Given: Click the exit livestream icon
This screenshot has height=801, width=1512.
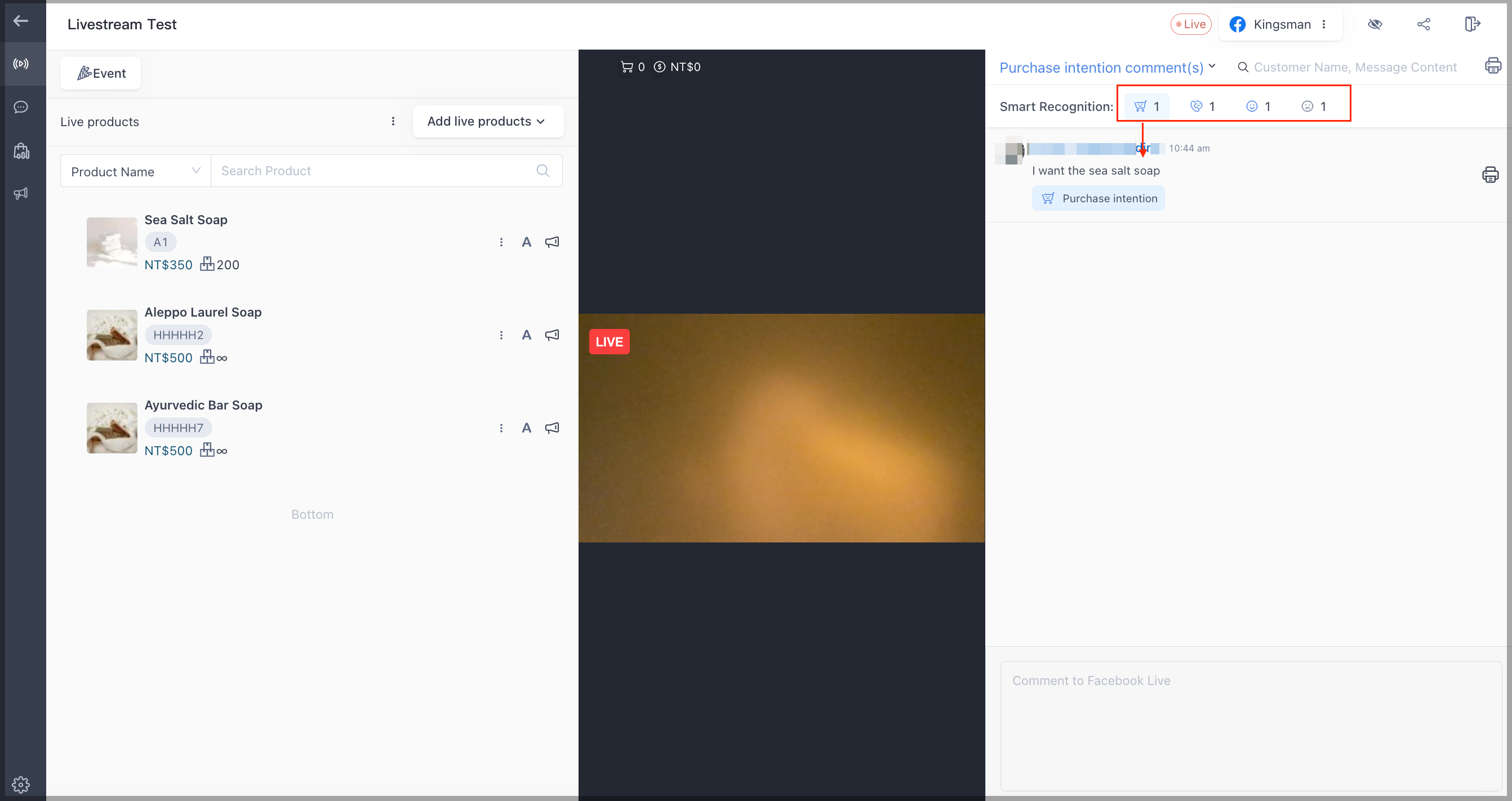Looking at the screenshot, I should click(1472, 24).
